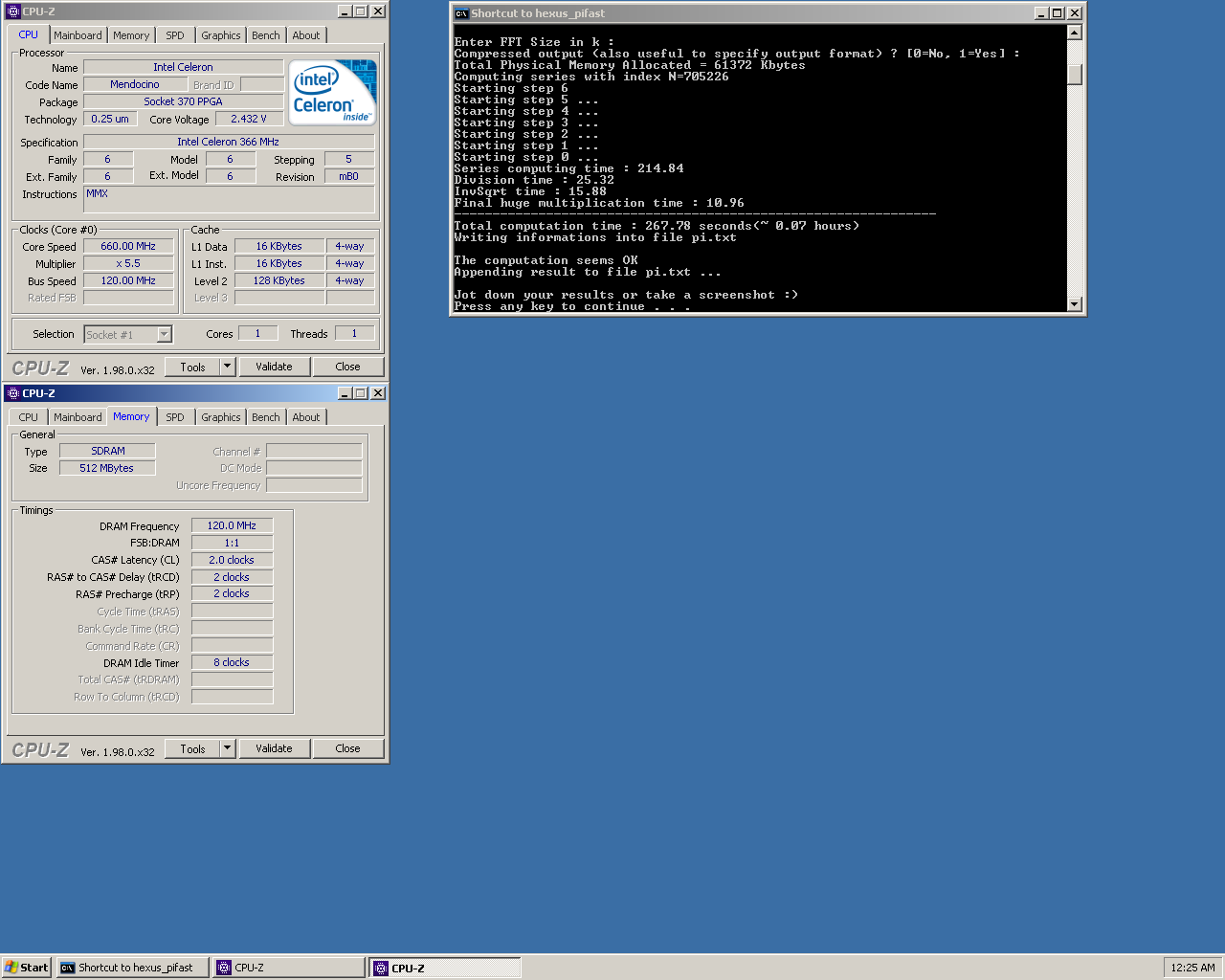Click the Level 2 cache size 128 KBytes

[278, 280]
